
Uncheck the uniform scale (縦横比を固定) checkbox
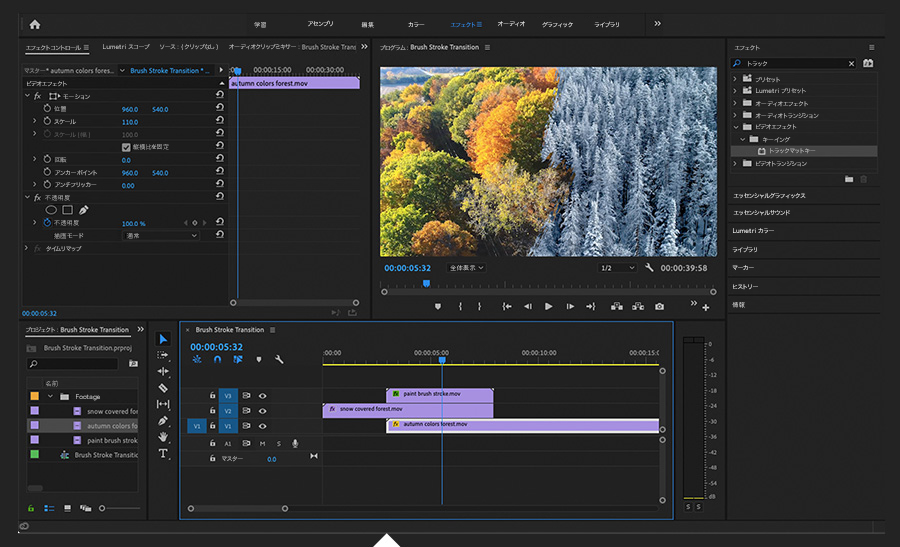(x=126, y=147)
